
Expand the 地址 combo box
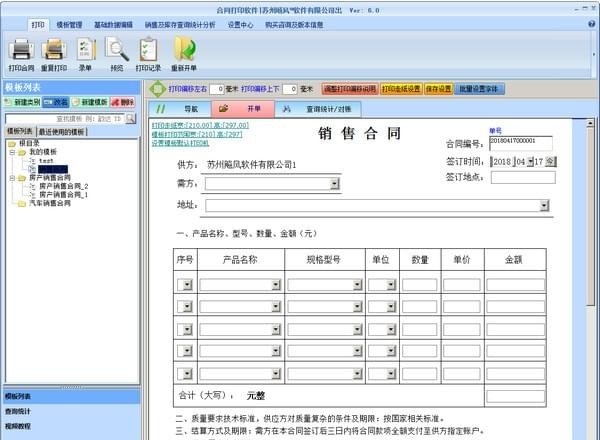(544, 205)
